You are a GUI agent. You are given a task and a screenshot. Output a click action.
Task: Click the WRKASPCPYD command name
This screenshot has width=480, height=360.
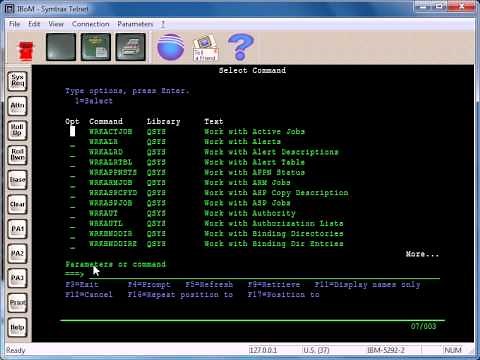click(113, 193)
